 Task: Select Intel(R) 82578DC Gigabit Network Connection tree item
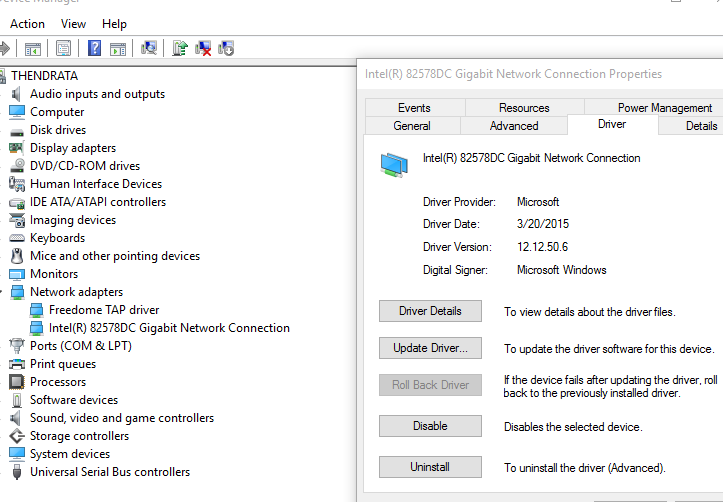tap(169, 328)
